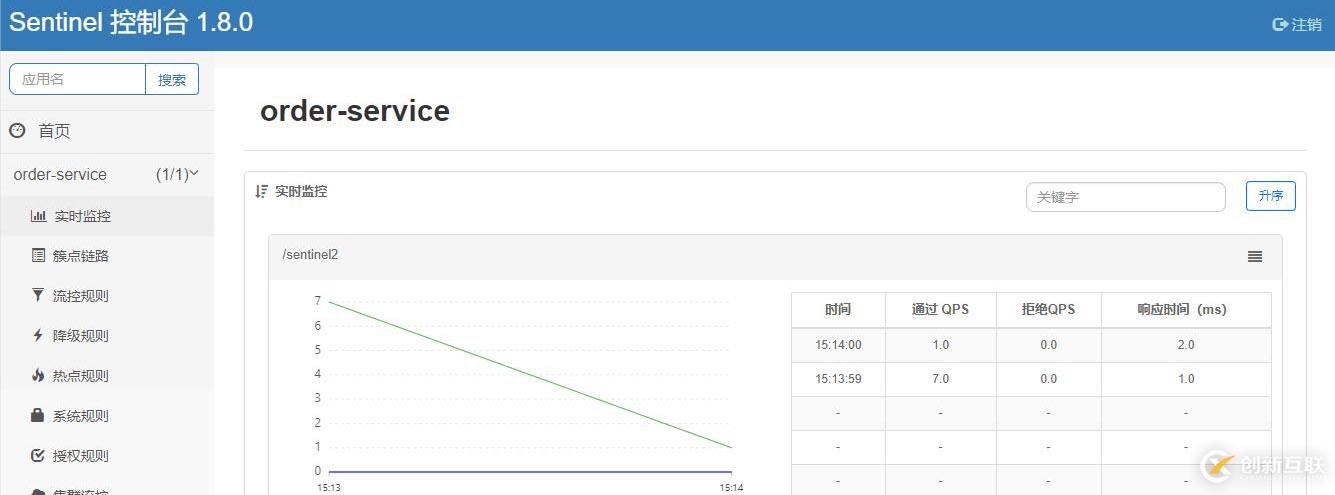Click the 降级规则 lightning icon
The image size is (1335, 495).
tap(38, 335)
